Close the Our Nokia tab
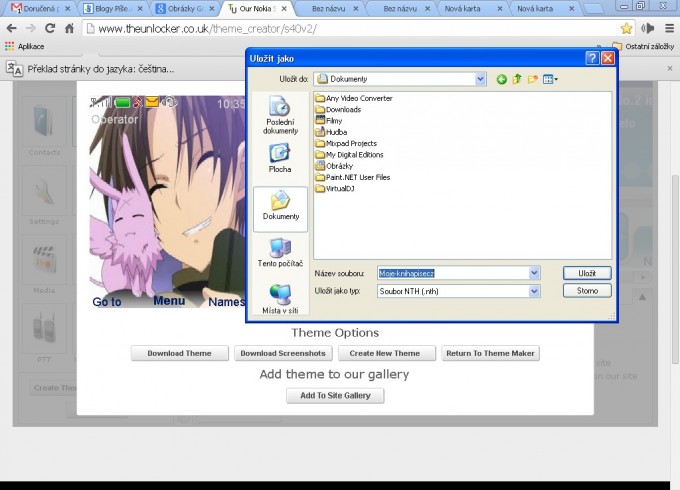This screenshot has height=490, width=680. tap(284, 8)
